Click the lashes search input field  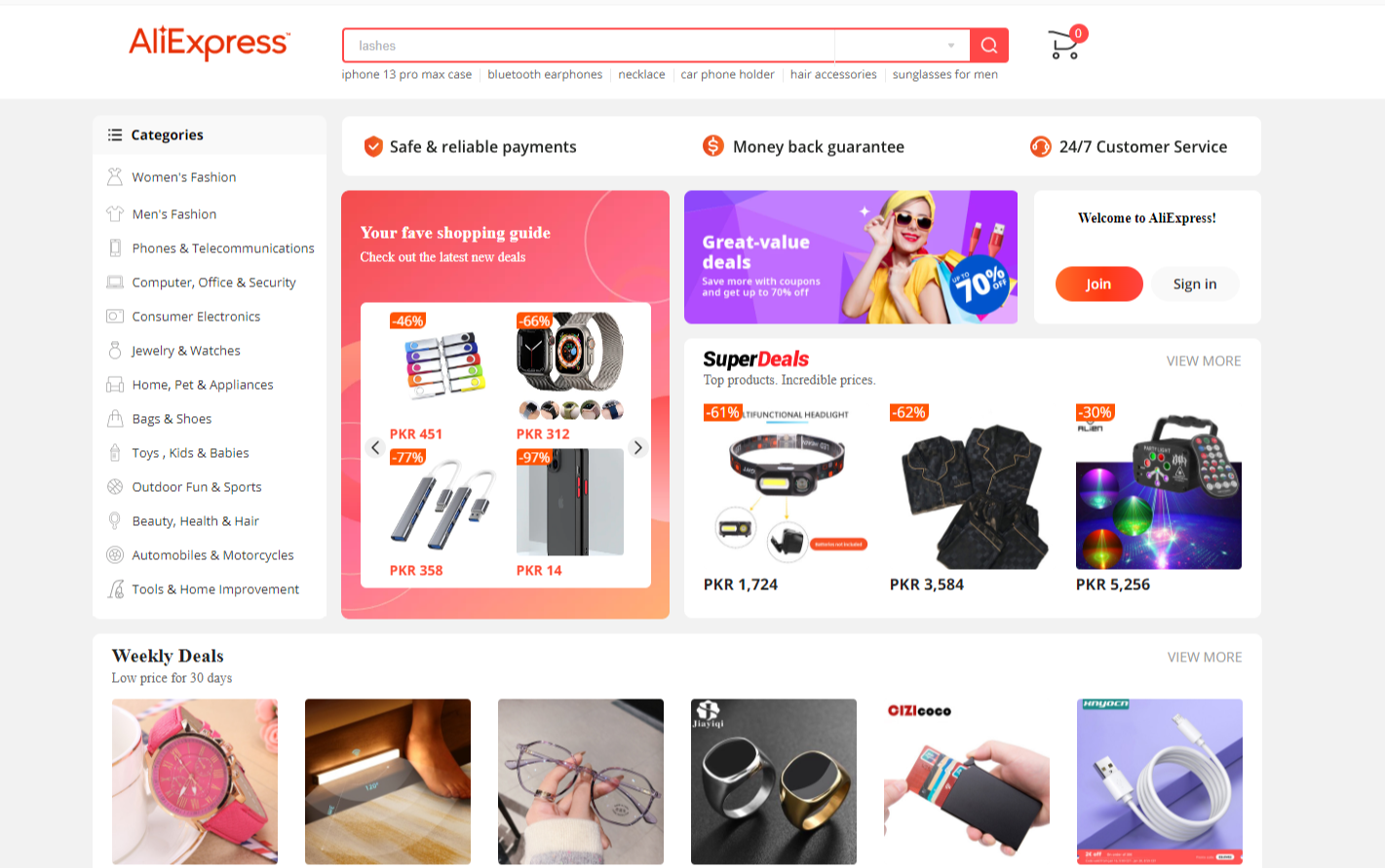click(x=589, y=46)
